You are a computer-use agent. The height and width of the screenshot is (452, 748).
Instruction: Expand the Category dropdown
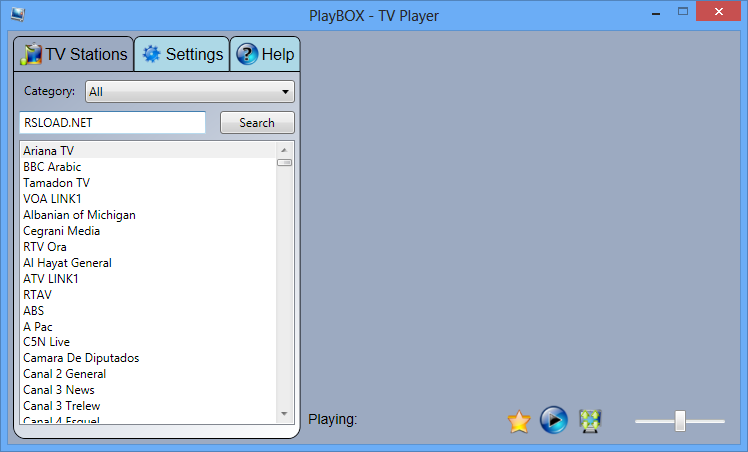(190, 92)
